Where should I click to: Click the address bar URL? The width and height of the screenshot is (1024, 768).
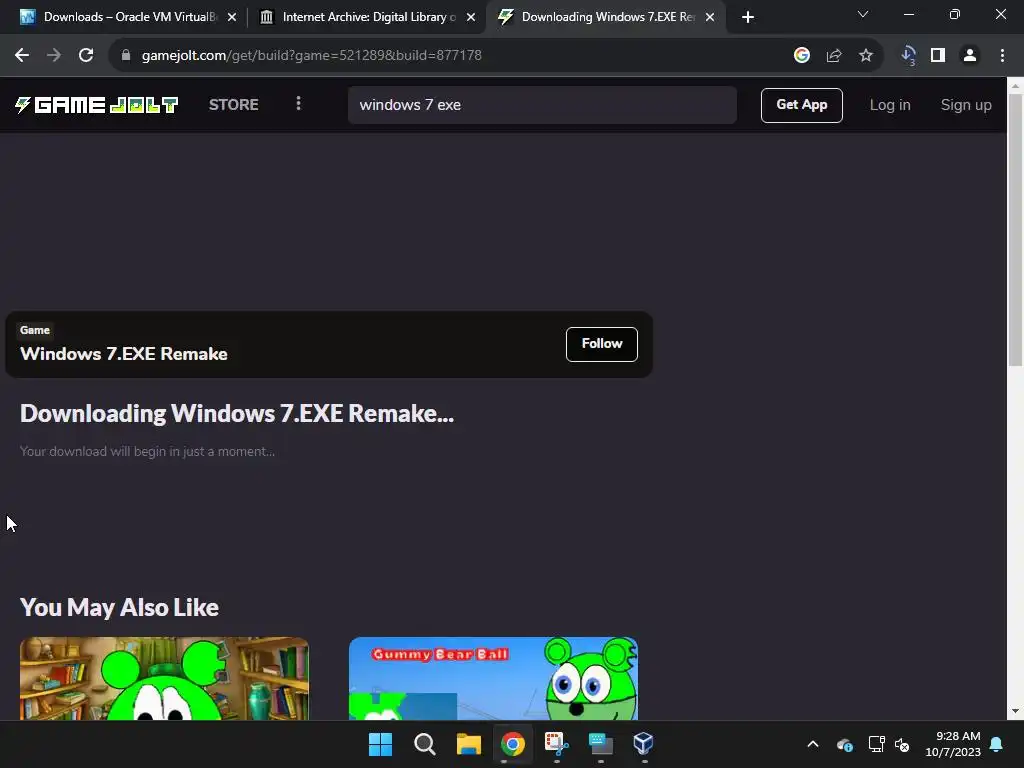[312, 56]
